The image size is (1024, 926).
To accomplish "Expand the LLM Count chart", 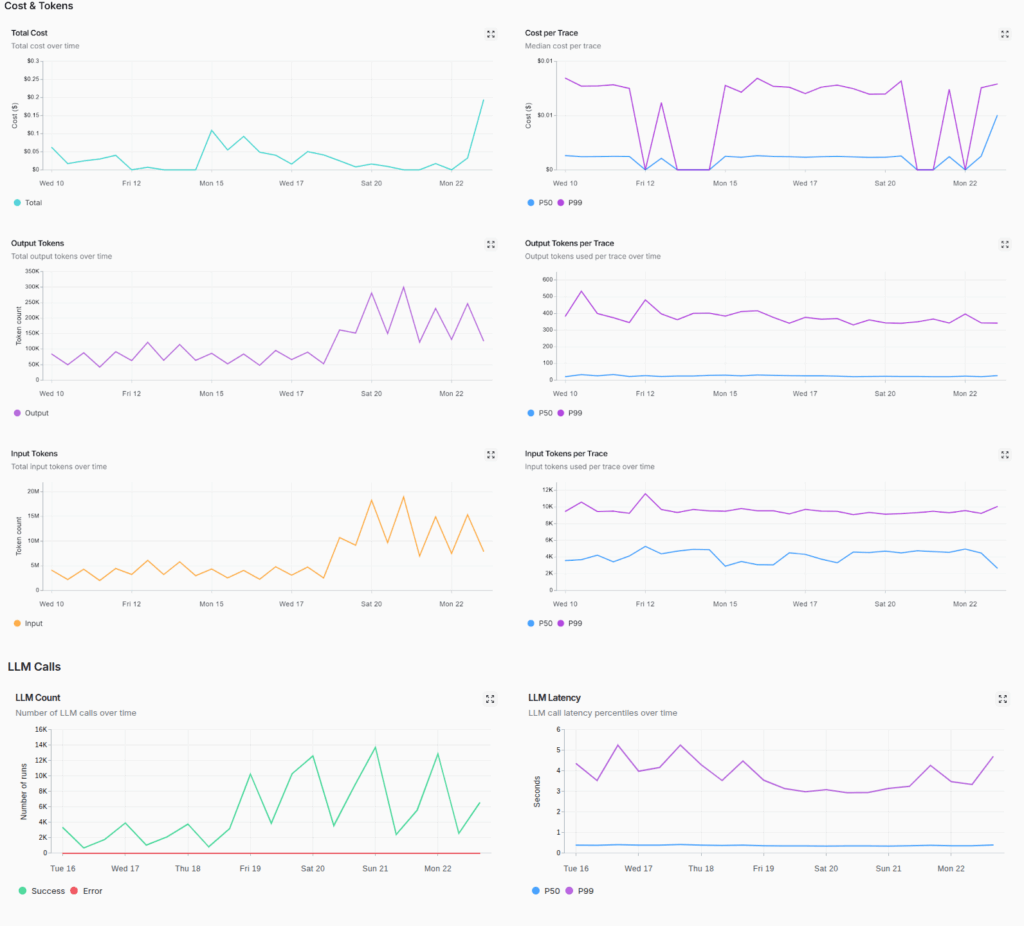I will click(x=491, y=699).
